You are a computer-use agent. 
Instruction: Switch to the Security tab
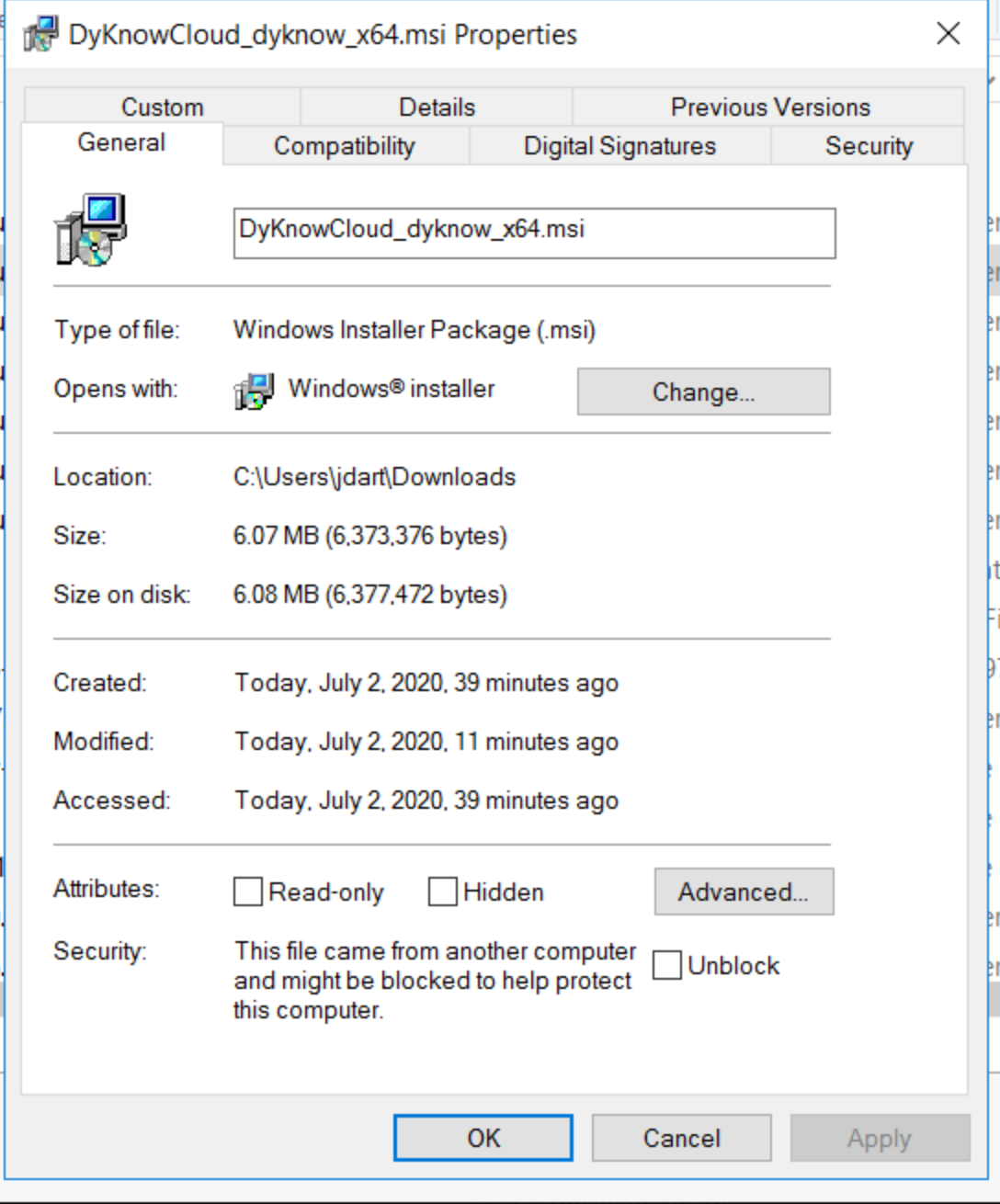tap(869, 145)
